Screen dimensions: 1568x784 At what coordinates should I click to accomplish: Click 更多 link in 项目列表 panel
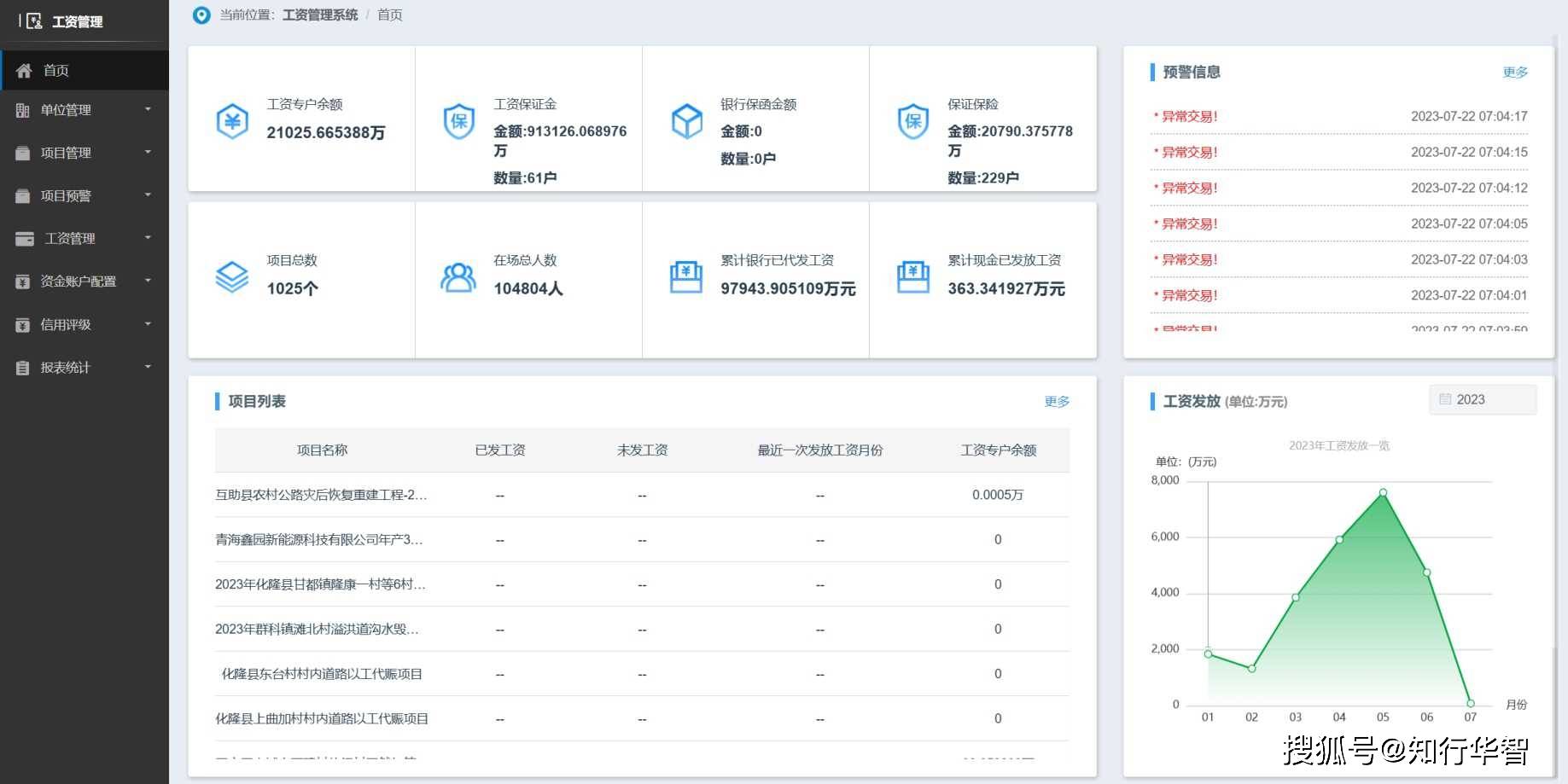1057,402
